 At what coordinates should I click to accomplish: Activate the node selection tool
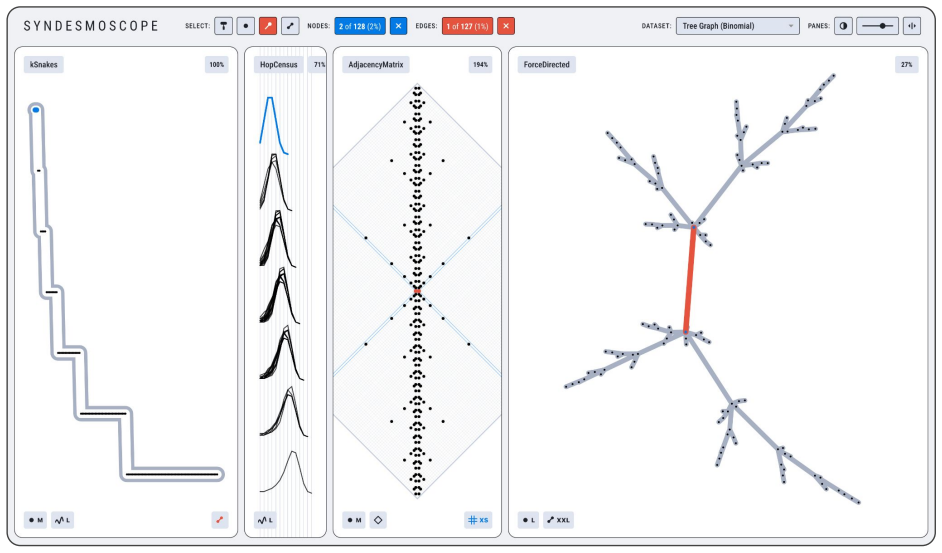(246, 26)
